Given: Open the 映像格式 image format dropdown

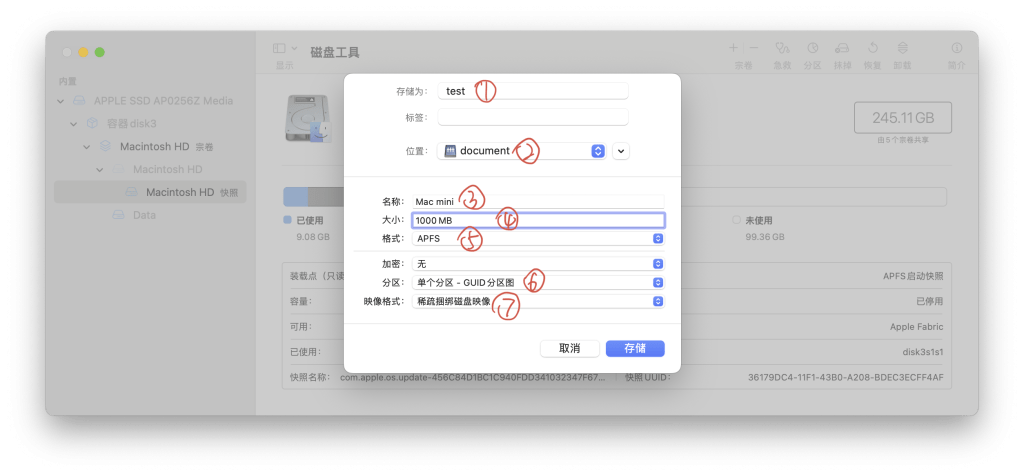Looking at the screenshot, I should point(538,302).
